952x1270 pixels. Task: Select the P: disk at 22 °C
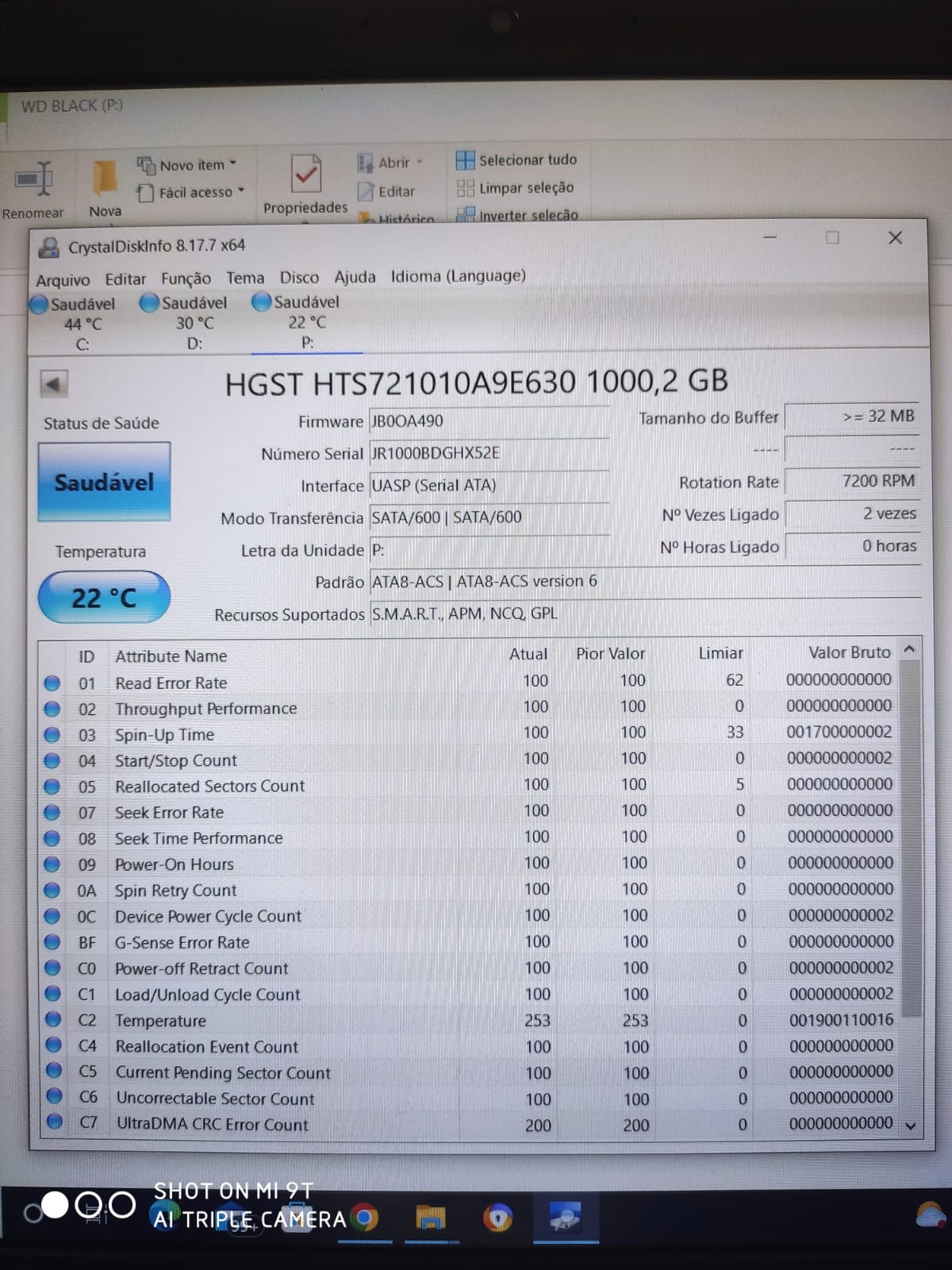pos(307,322)
